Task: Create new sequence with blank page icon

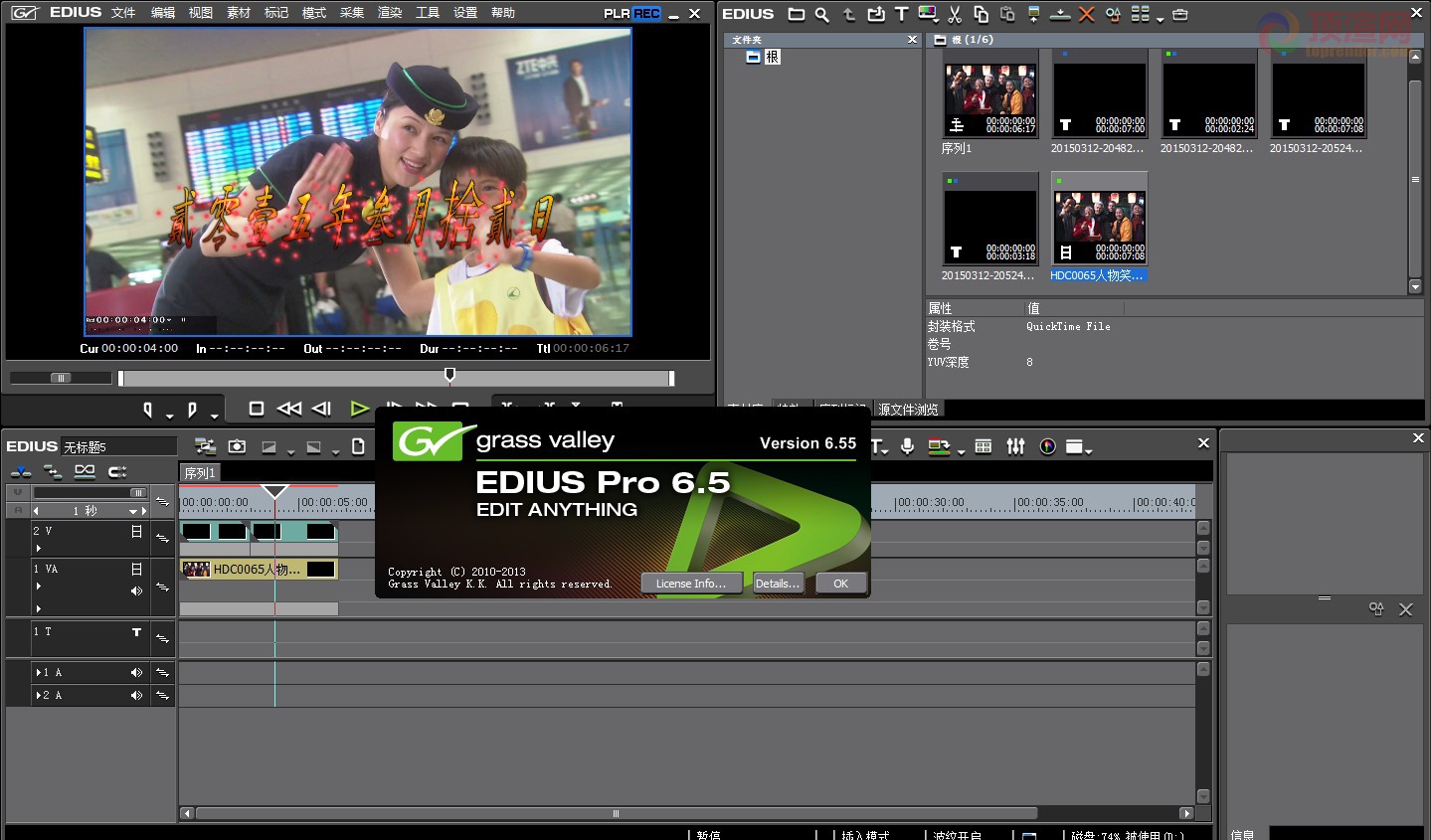Action: click(358, 446)
